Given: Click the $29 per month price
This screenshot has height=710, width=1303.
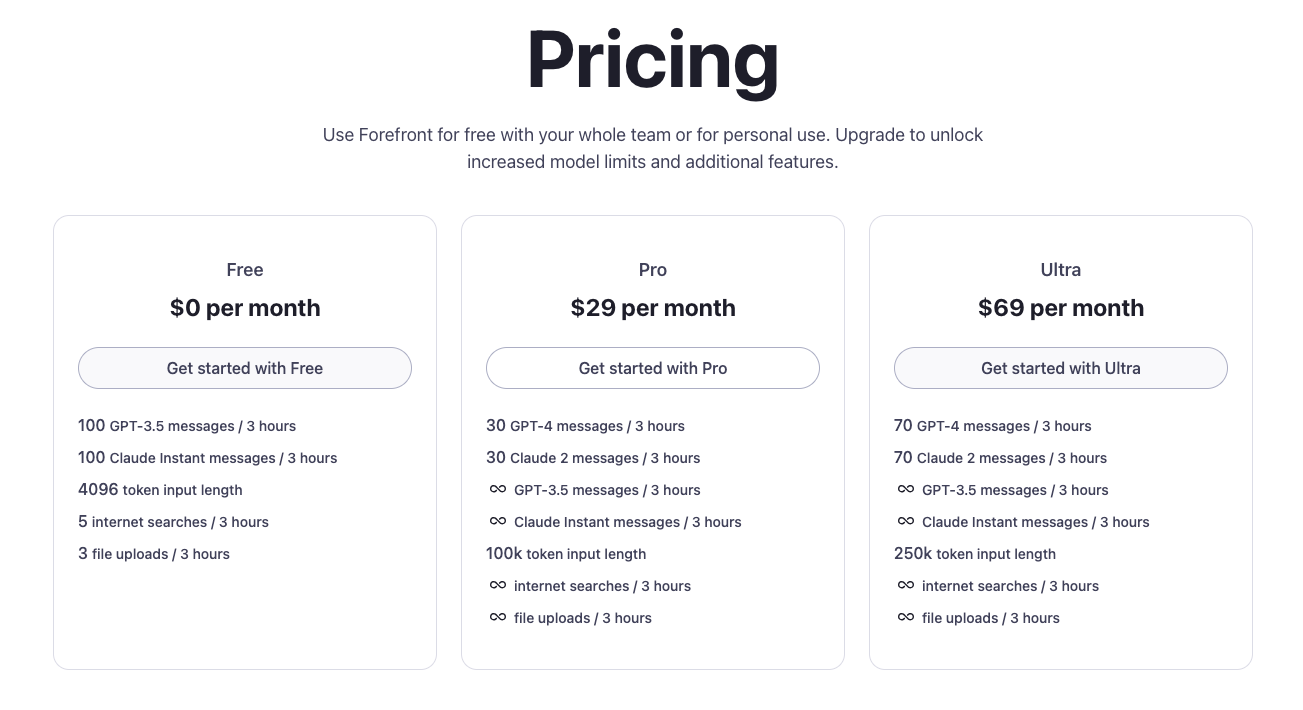Looking at the screenshot, I should pyautogui.click(x=653, y=308).
